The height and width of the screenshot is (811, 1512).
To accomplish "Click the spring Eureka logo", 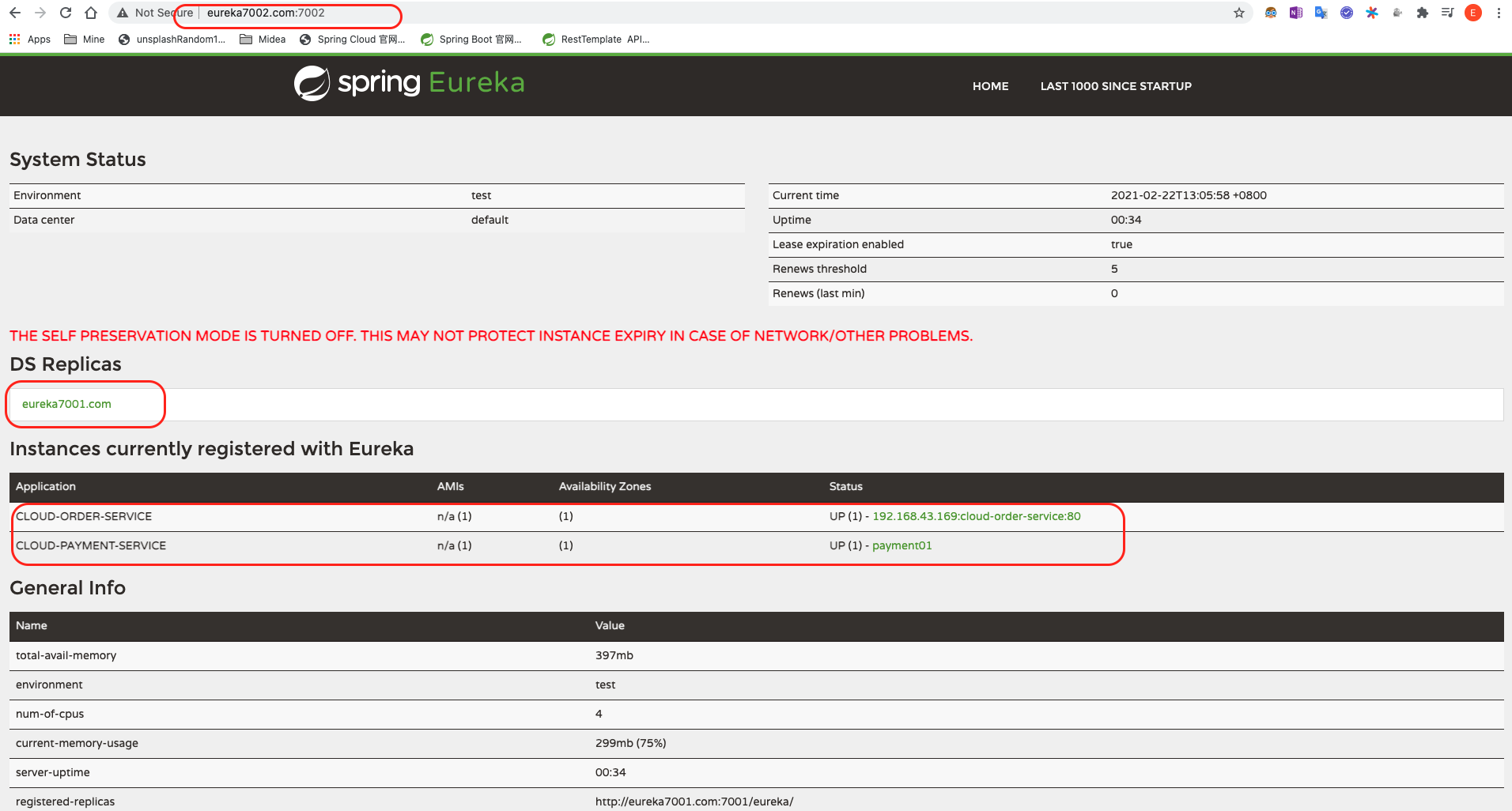I will coord(409,83).
